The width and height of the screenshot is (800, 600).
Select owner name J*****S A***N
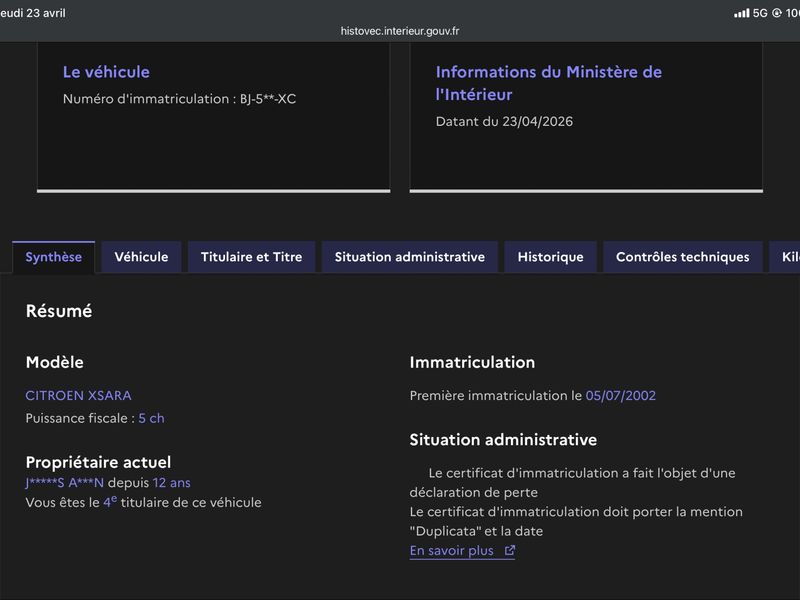[x=65, y=483]
